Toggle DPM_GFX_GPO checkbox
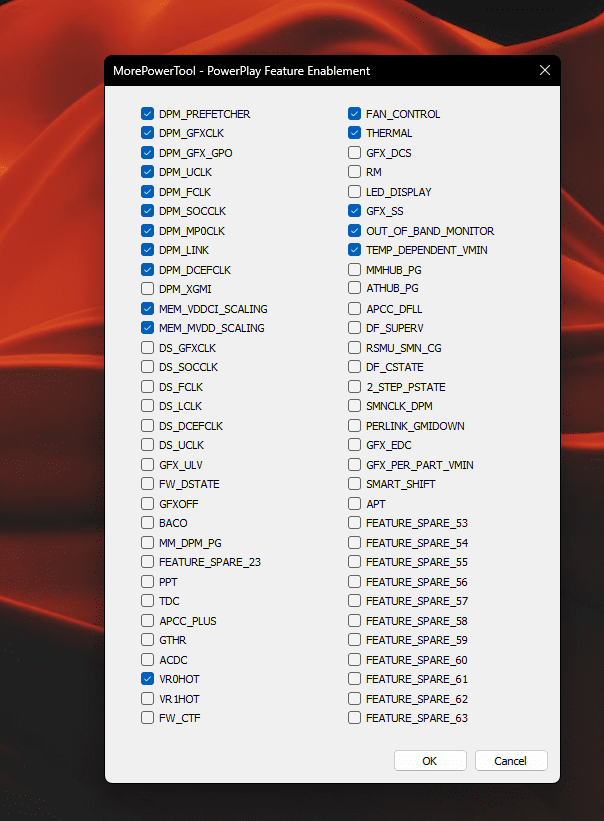This screenshot has width=604, height=821. pyautogui.click(x=147, y=153)
